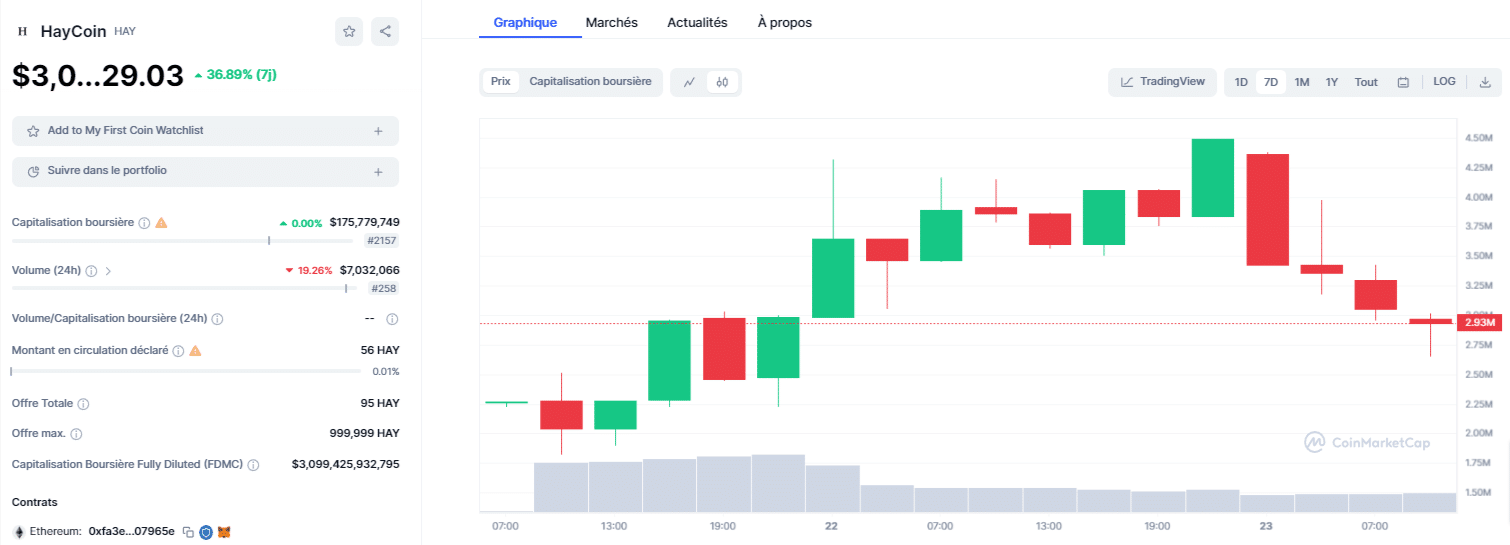Click warning triangle beside Capitalisation boursière
This screenshot has width=1510, height=545.
pyautogui.click(x=161, y=222)
